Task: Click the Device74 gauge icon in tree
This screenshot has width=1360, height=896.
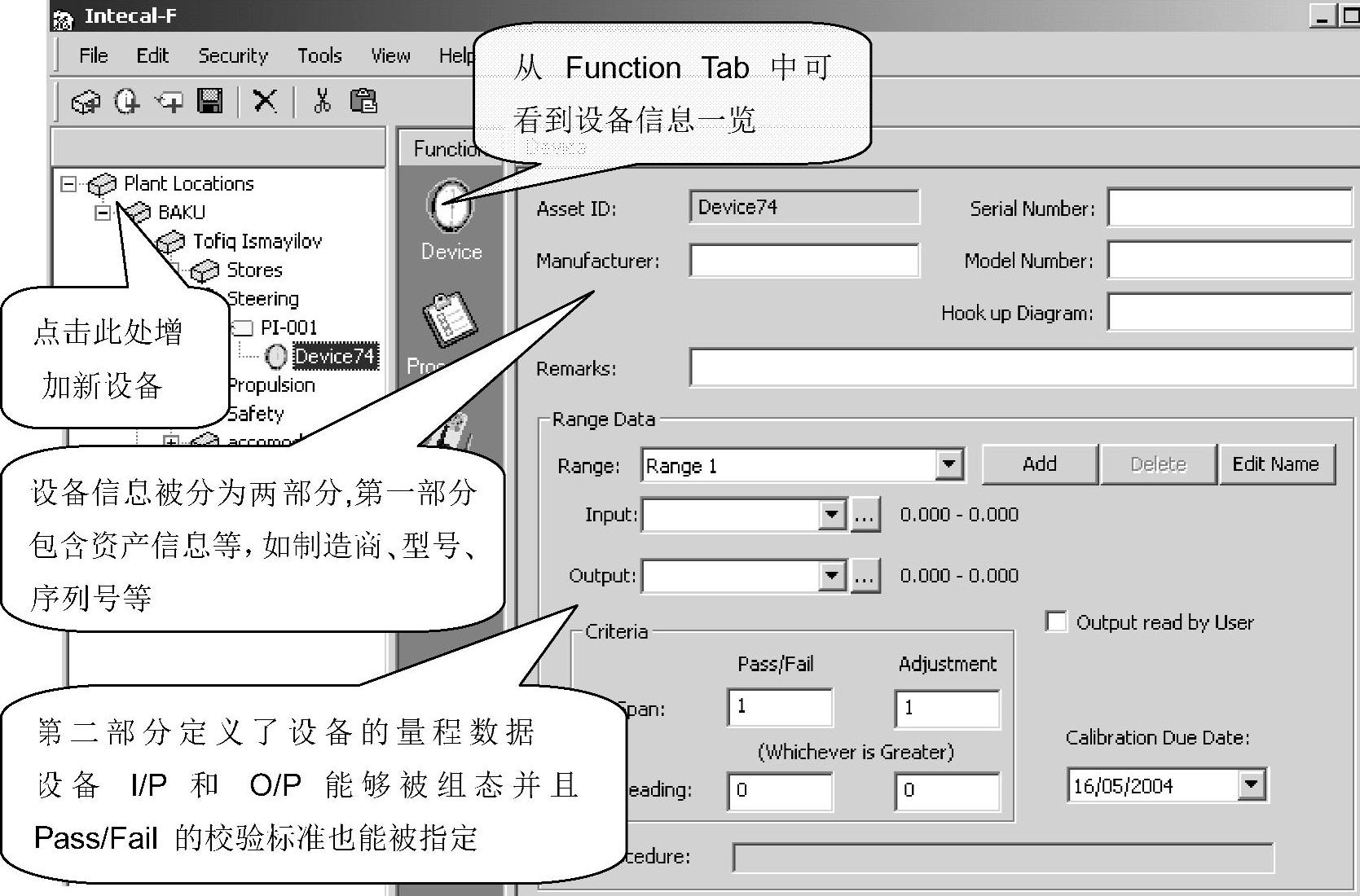Action: 276,357
